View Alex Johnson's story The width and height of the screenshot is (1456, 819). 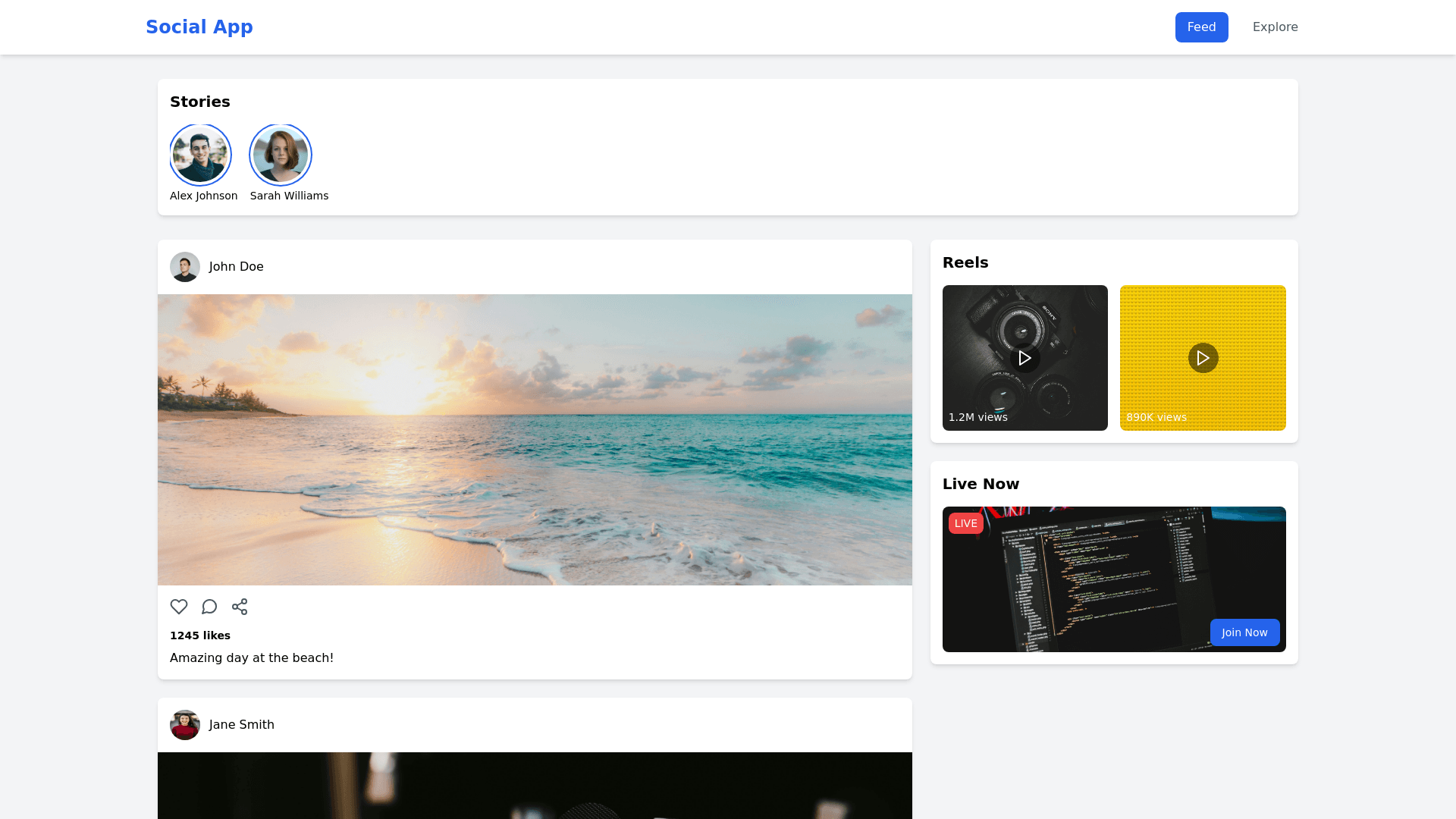pos(200,155)
